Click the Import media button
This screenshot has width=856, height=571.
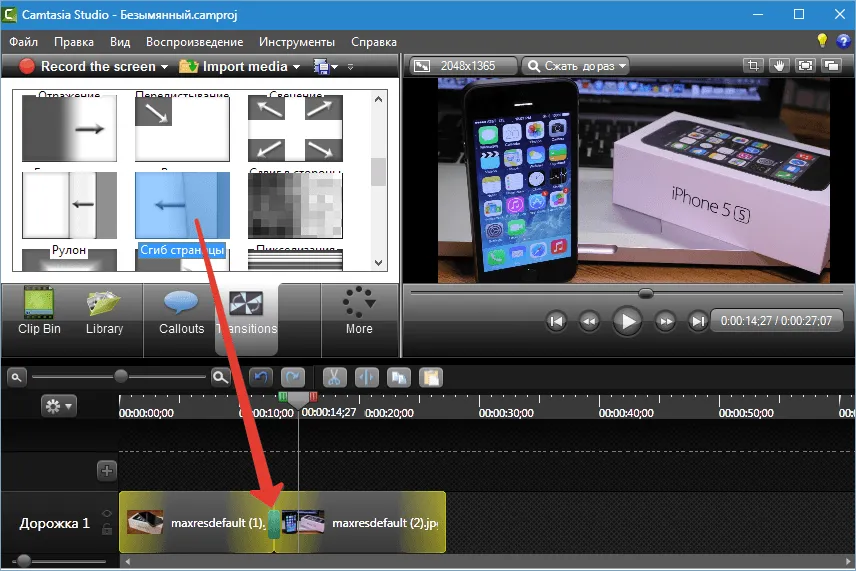click(x=233, y=67)
